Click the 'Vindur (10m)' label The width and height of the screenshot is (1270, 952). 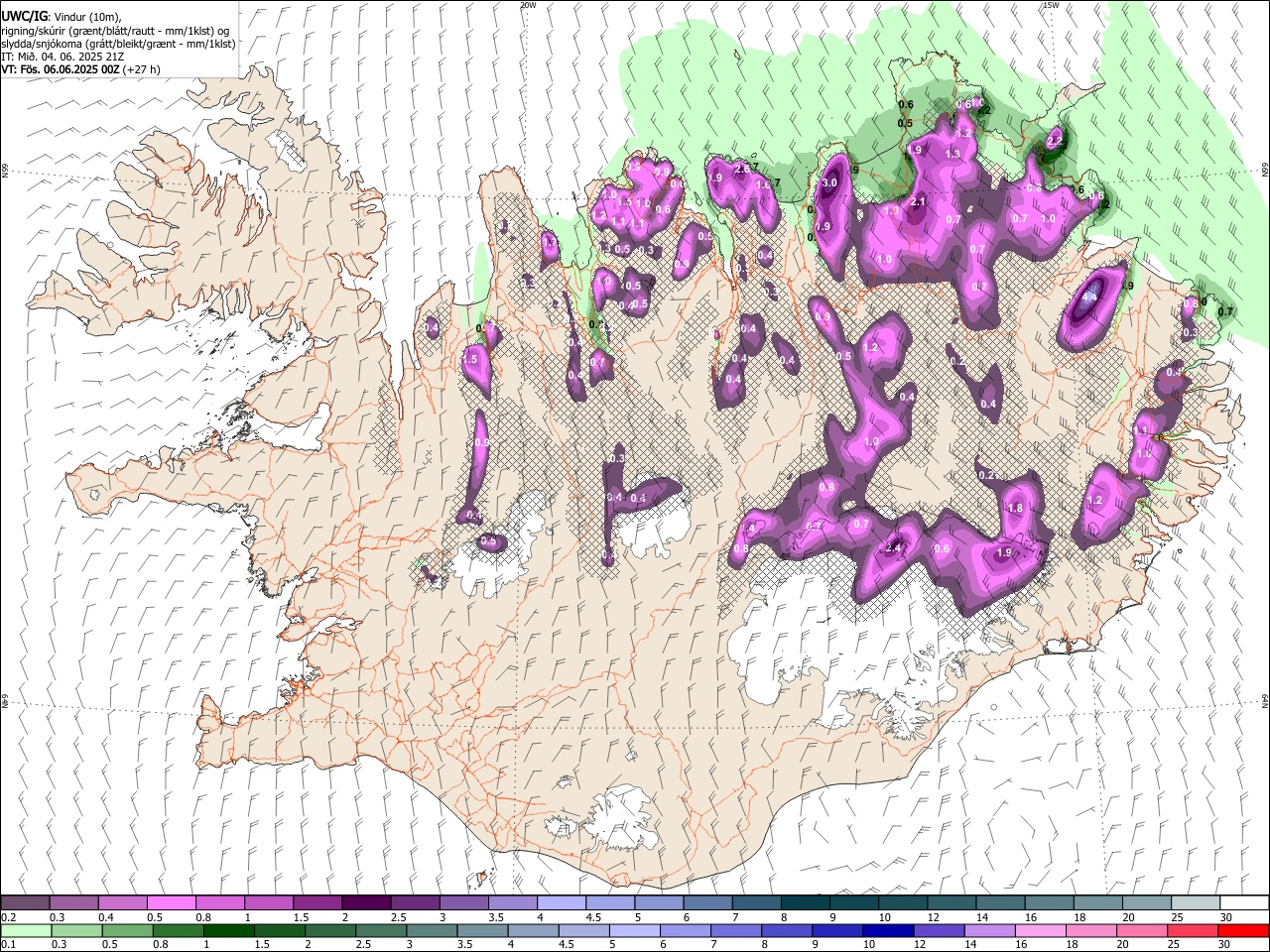coord(87,17)
